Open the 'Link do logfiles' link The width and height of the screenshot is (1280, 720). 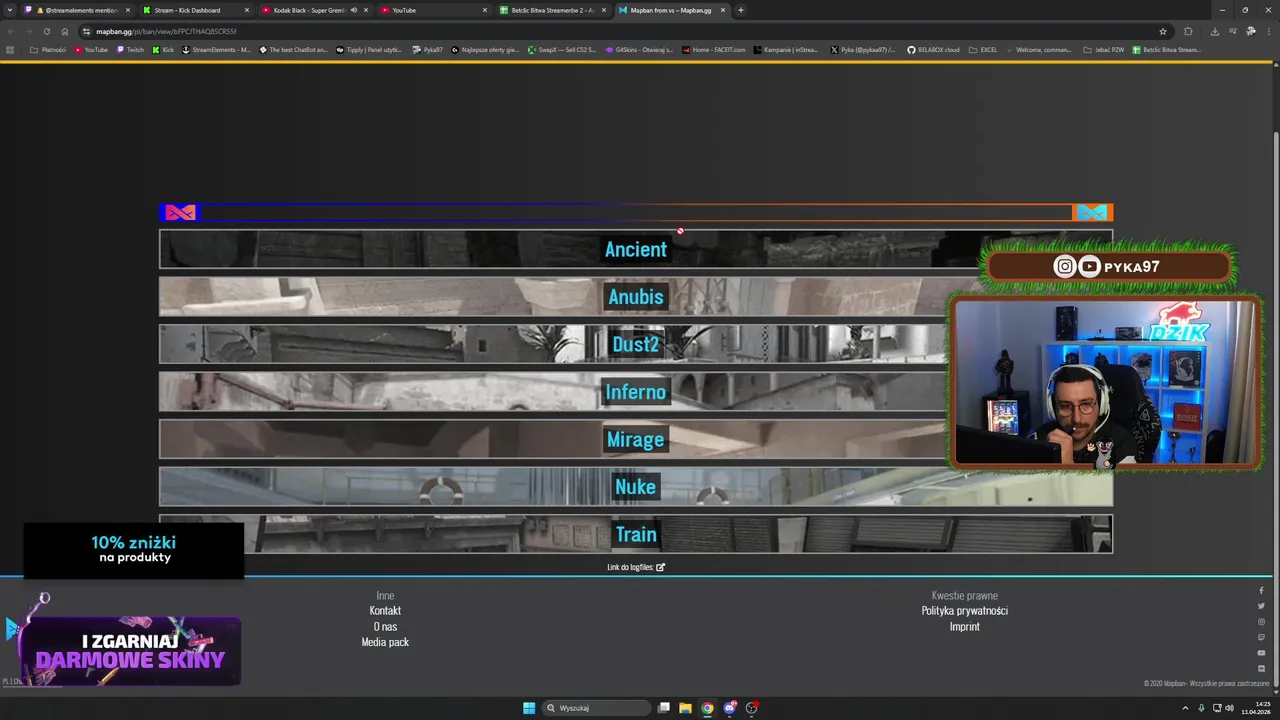point(636,567)
